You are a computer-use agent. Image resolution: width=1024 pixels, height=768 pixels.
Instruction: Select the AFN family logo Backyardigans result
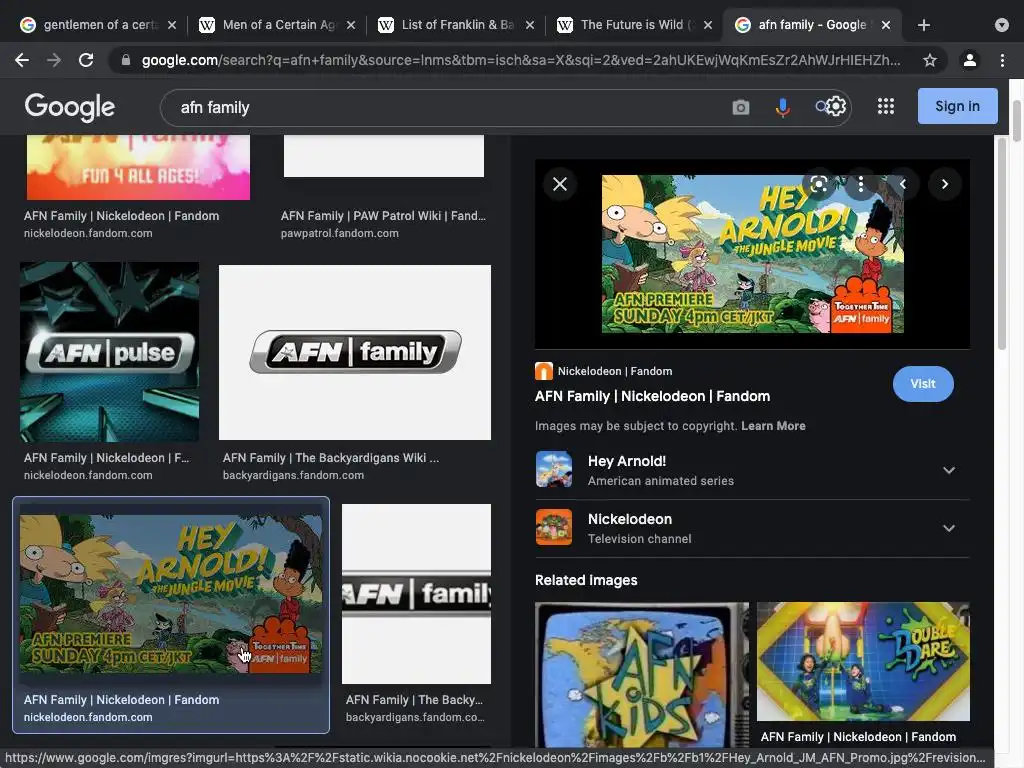pyautogui.click(x=355, y=352)
